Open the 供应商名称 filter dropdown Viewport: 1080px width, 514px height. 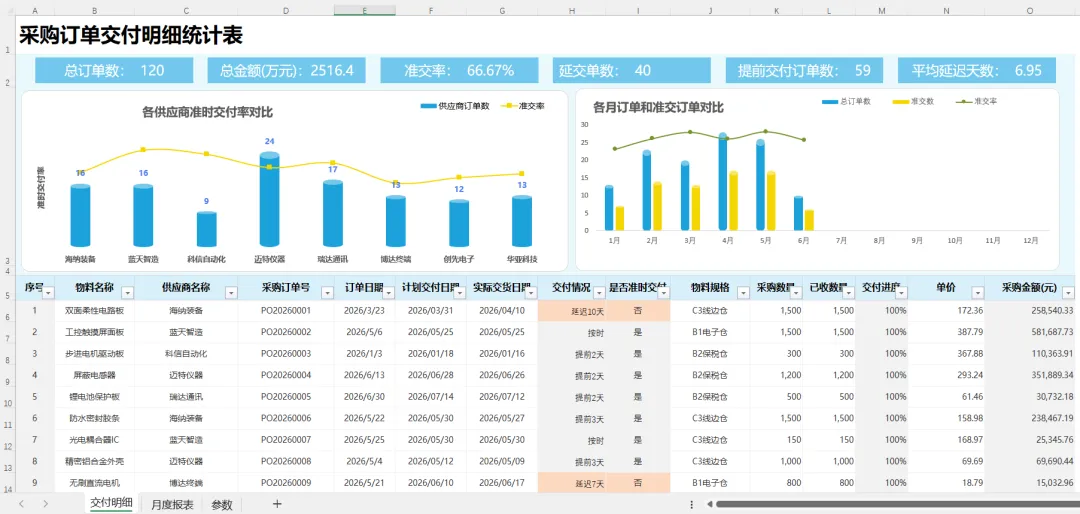[x=231, y=293]
